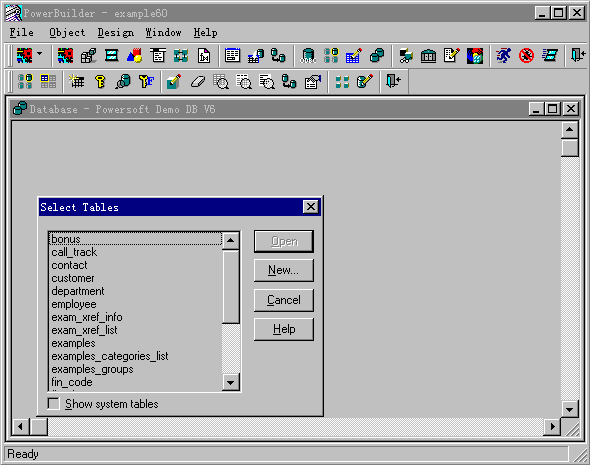590x465 pixels.
Task: Click the Run (running figure) toolbar icon
Action: (503, 56)
